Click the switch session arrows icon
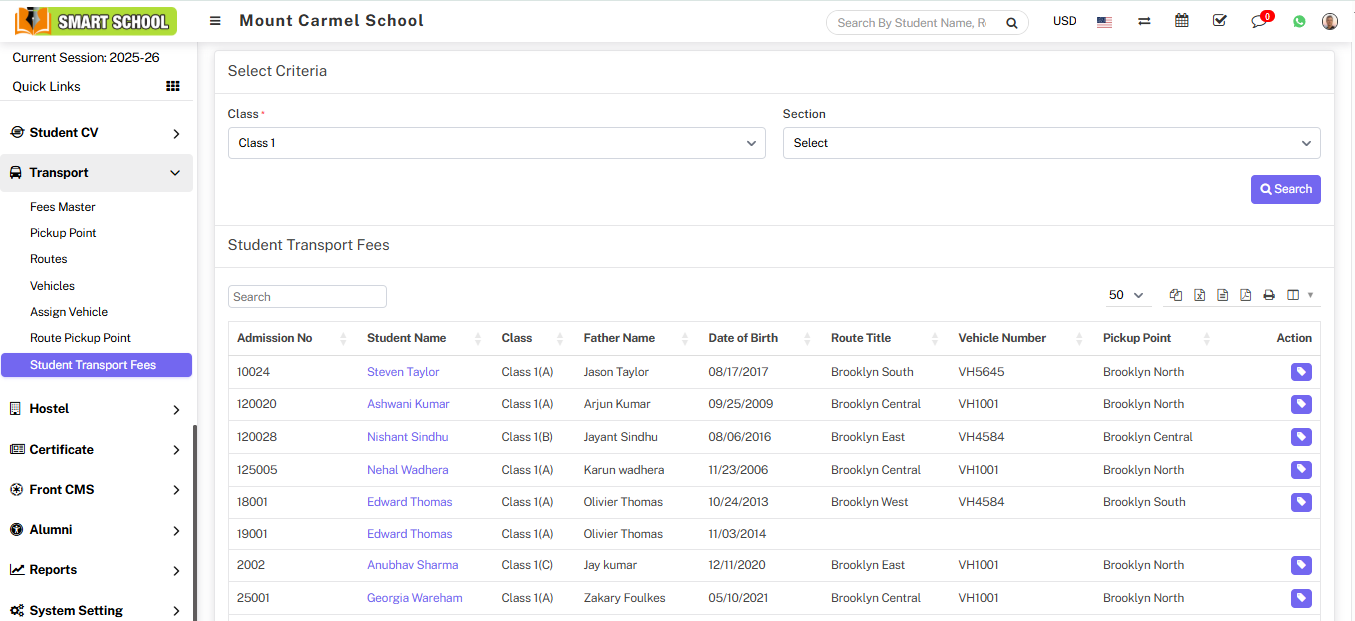 [x=1144, y=21]
